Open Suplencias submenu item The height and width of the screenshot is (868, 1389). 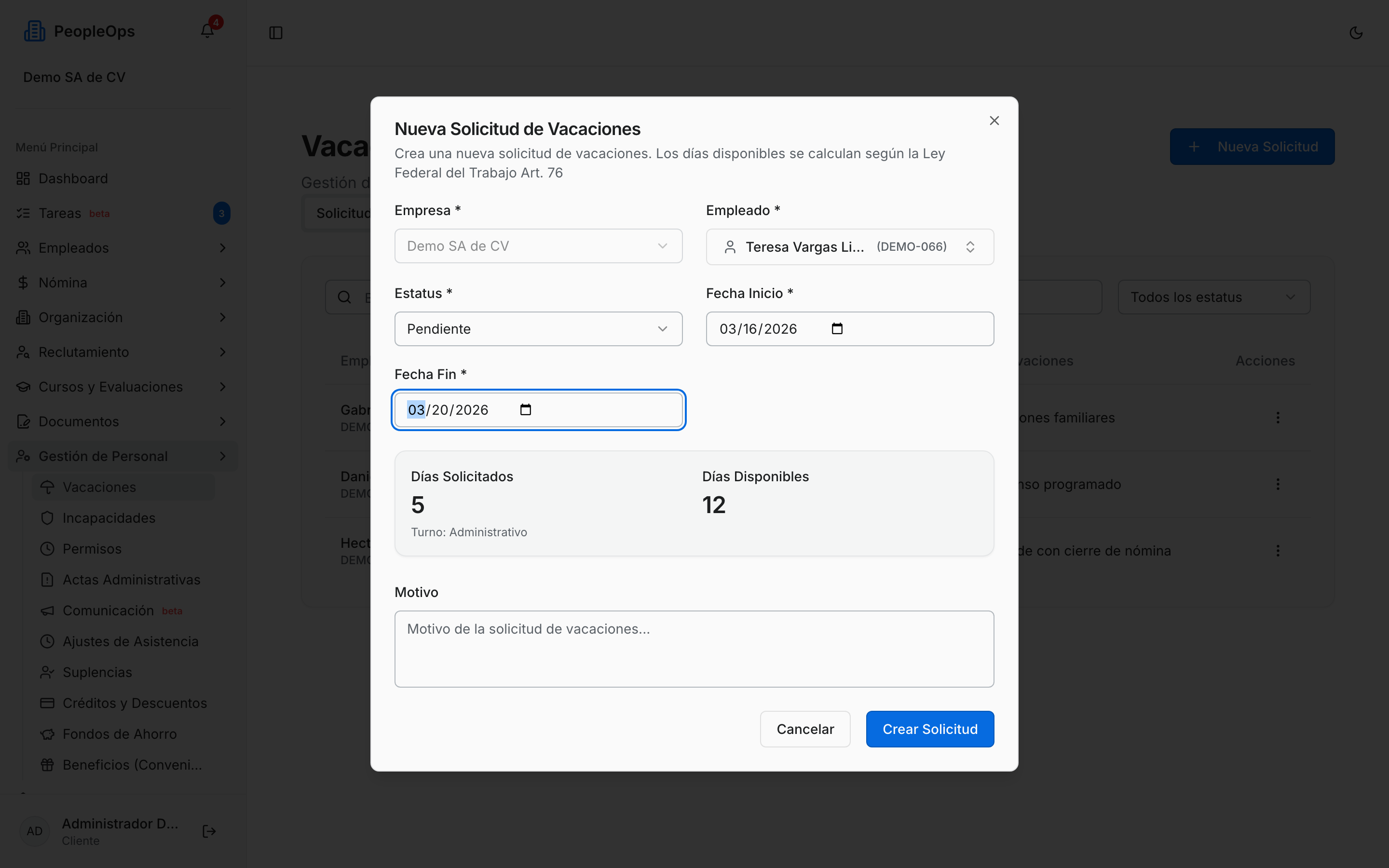[124, 672]
